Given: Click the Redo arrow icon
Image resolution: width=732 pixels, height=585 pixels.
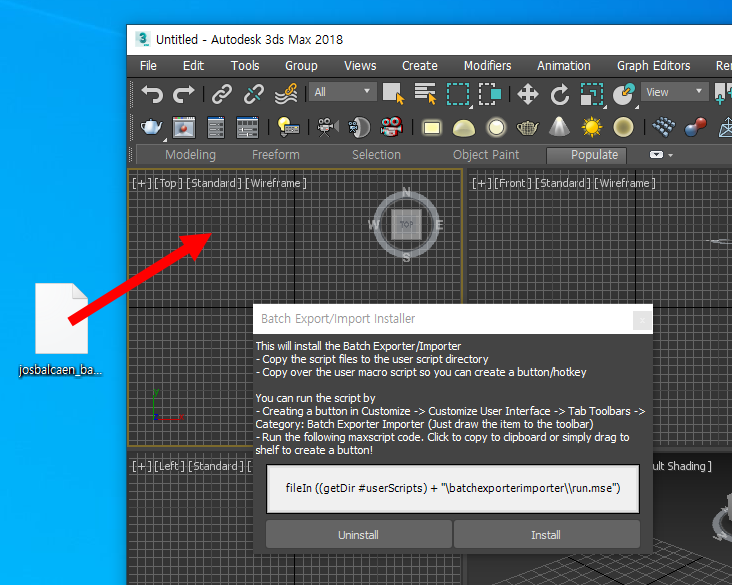Looking at the screenshot, I should tap(183, 94).
